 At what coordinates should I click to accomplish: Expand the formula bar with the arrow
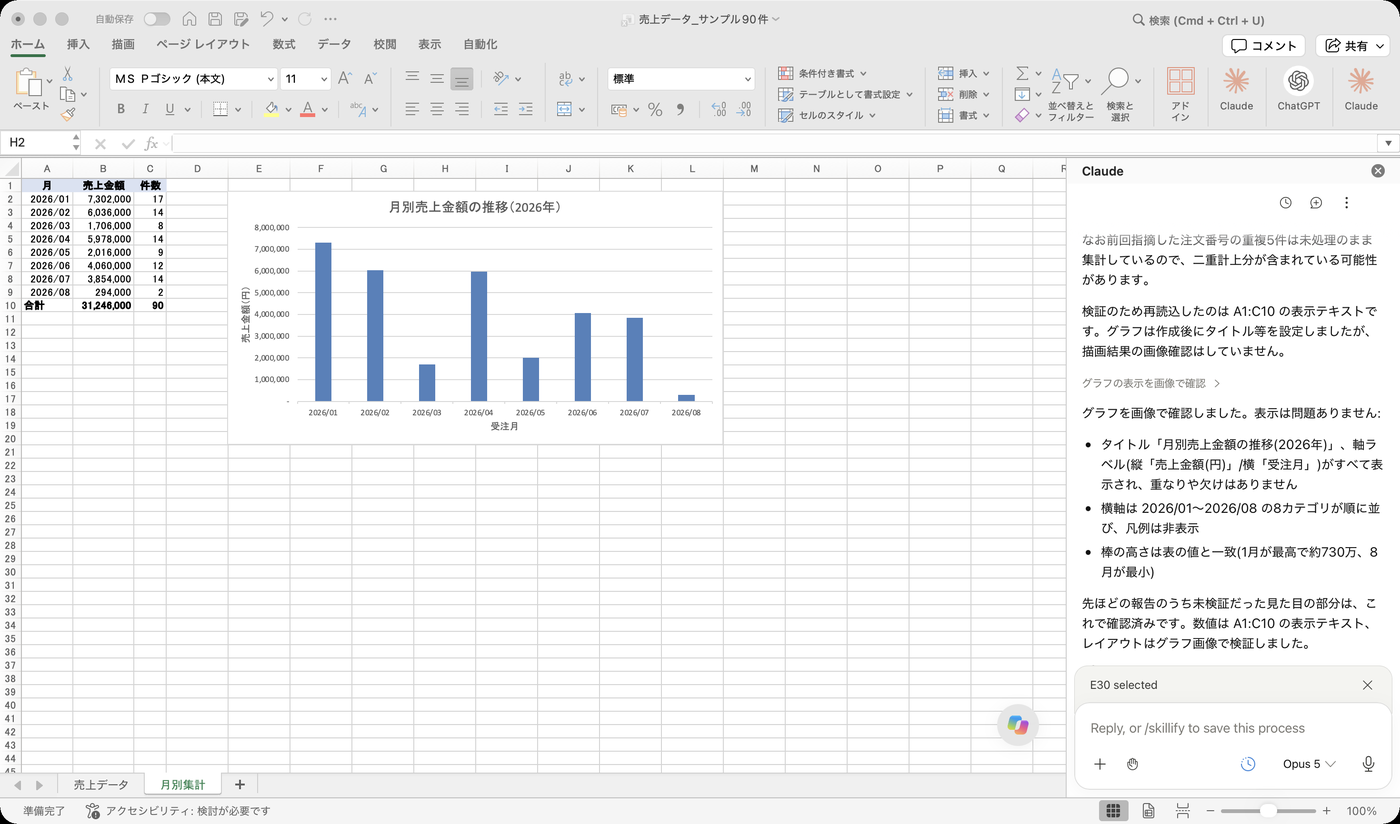point(1388,143)
